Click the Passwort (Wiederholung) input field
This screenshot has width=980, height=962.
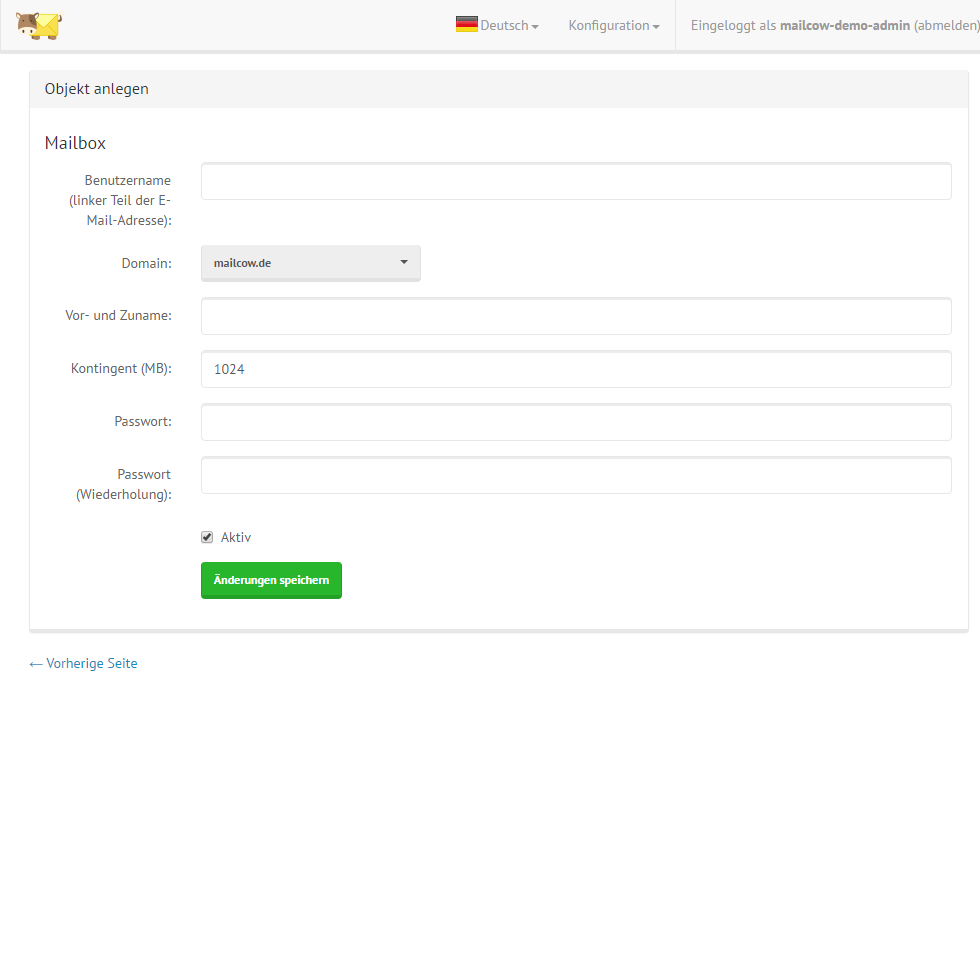(x=575, y=475)
